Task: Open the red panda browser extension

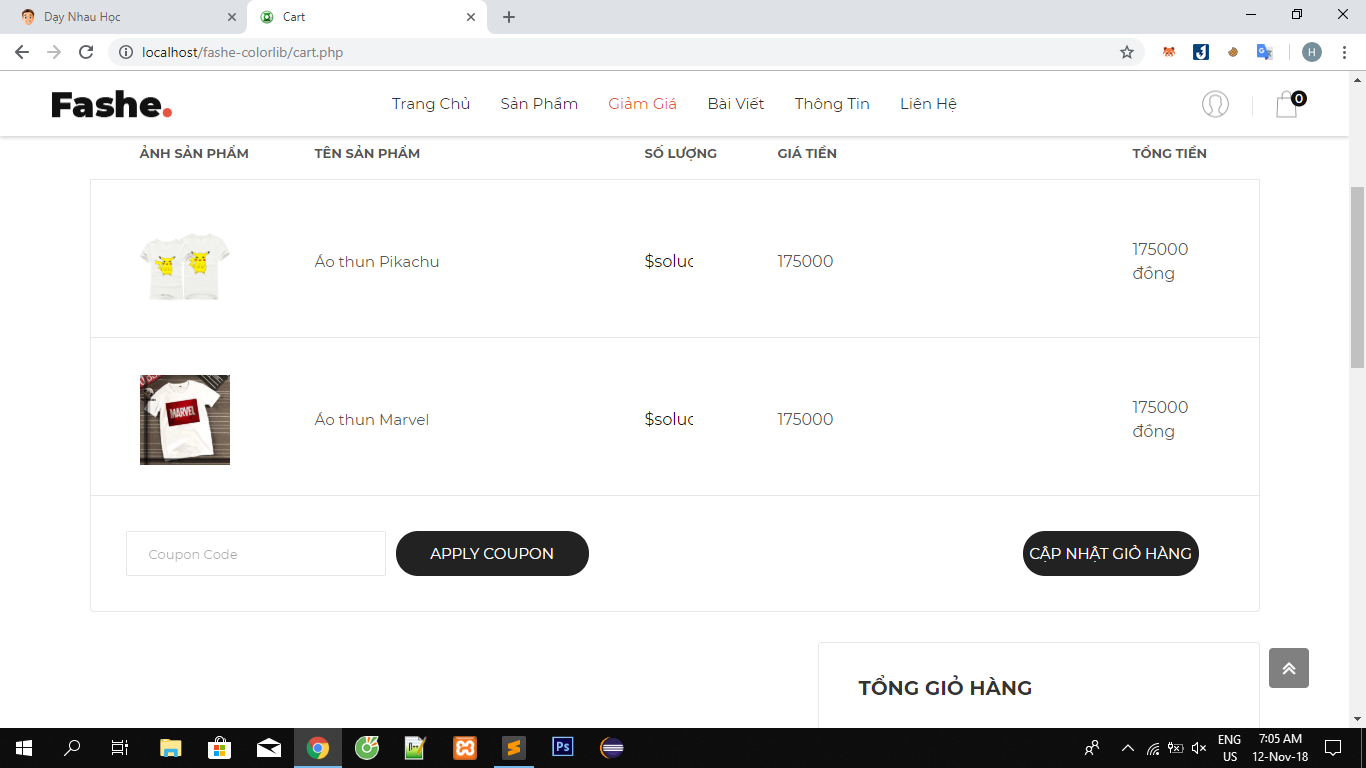Action: pos(1168,52)
